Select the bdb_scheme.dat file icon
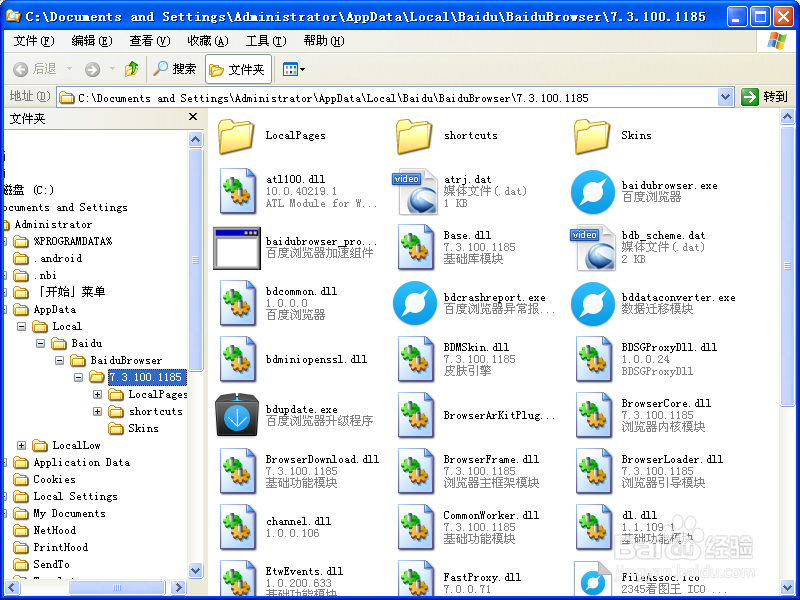Viewport: 800px width, 600px height. [x=592, y=248]
